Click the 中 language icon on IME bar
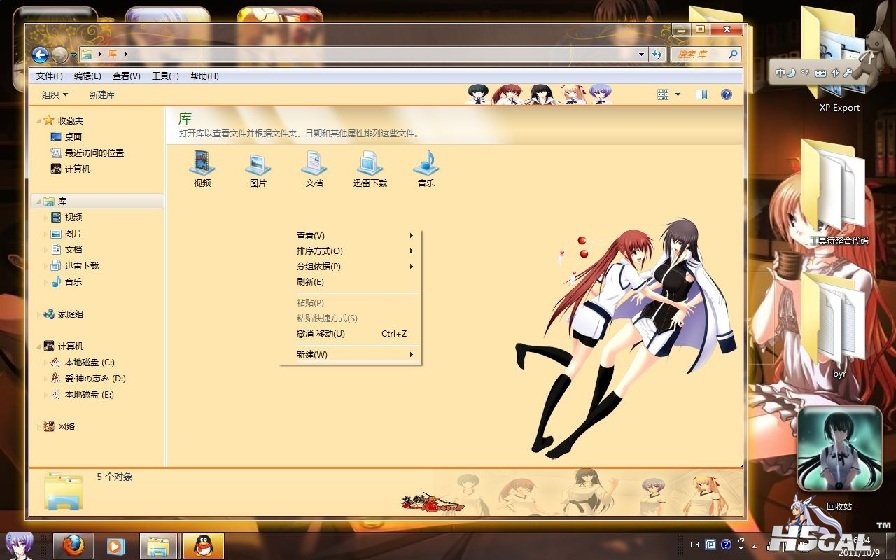Viewport: 896px width, 560px height. 780,73
